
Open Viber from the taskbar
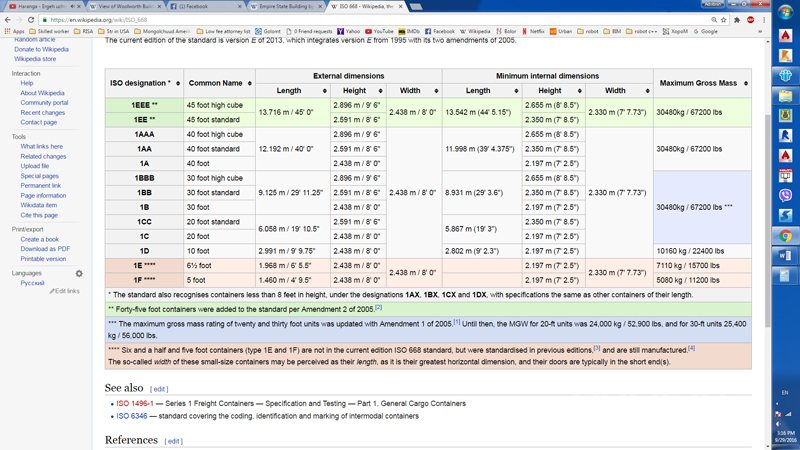(x=786, y=195)
